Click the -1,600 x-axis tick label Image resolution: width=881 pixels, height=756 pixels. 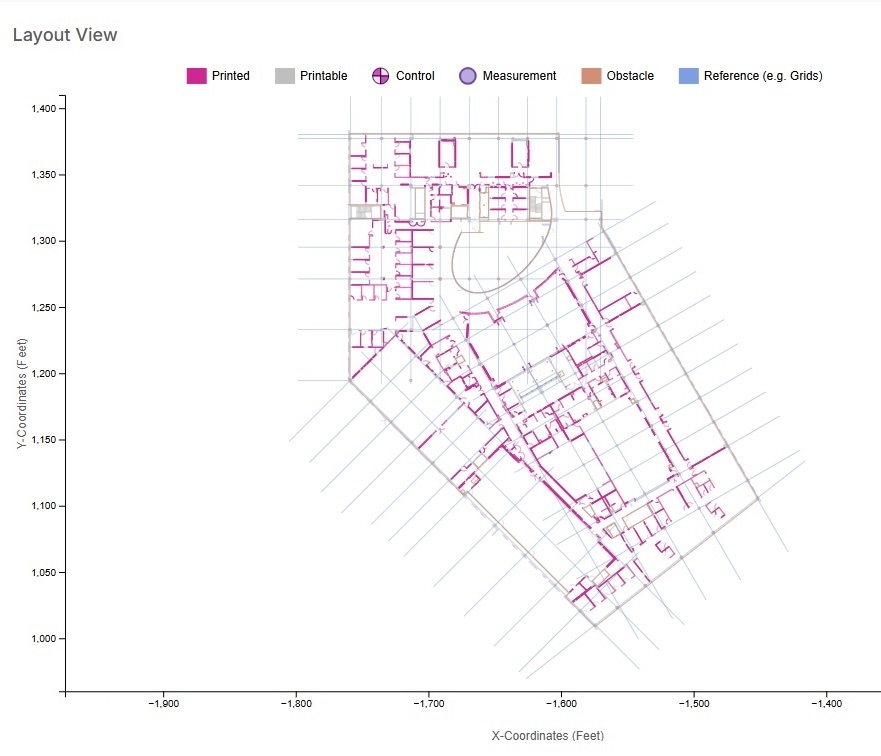[561, 704]
